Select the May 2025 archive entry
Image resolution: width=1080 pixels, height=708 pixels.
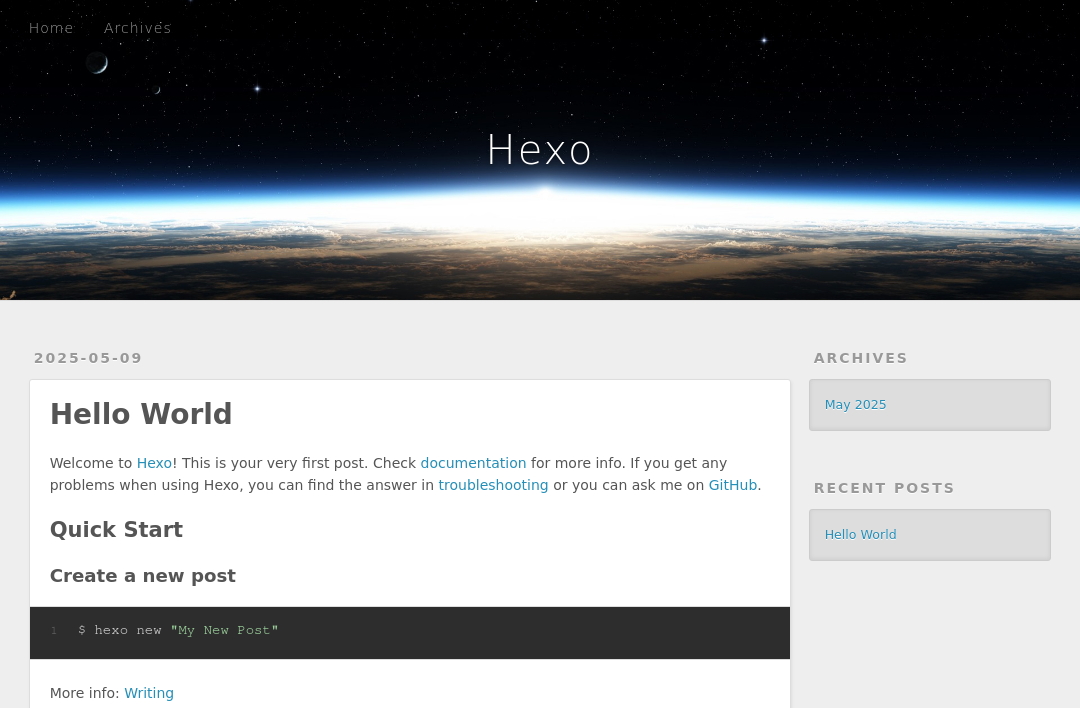pos(855,405)
